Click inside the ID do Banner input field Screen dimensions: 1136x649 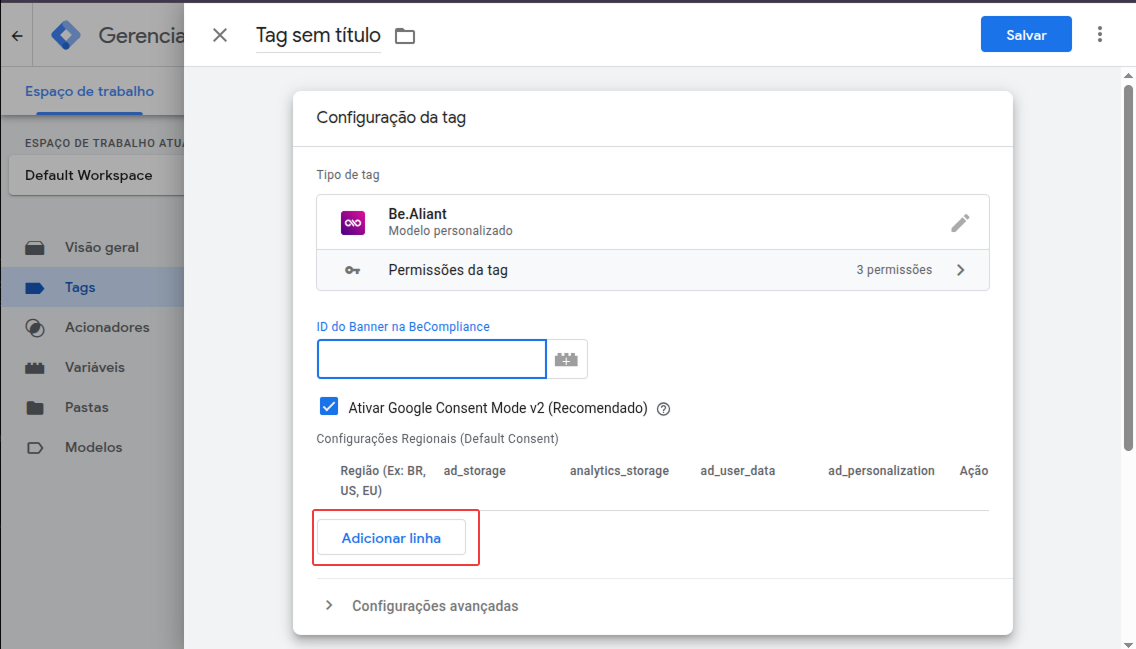(x=431, y=358)
